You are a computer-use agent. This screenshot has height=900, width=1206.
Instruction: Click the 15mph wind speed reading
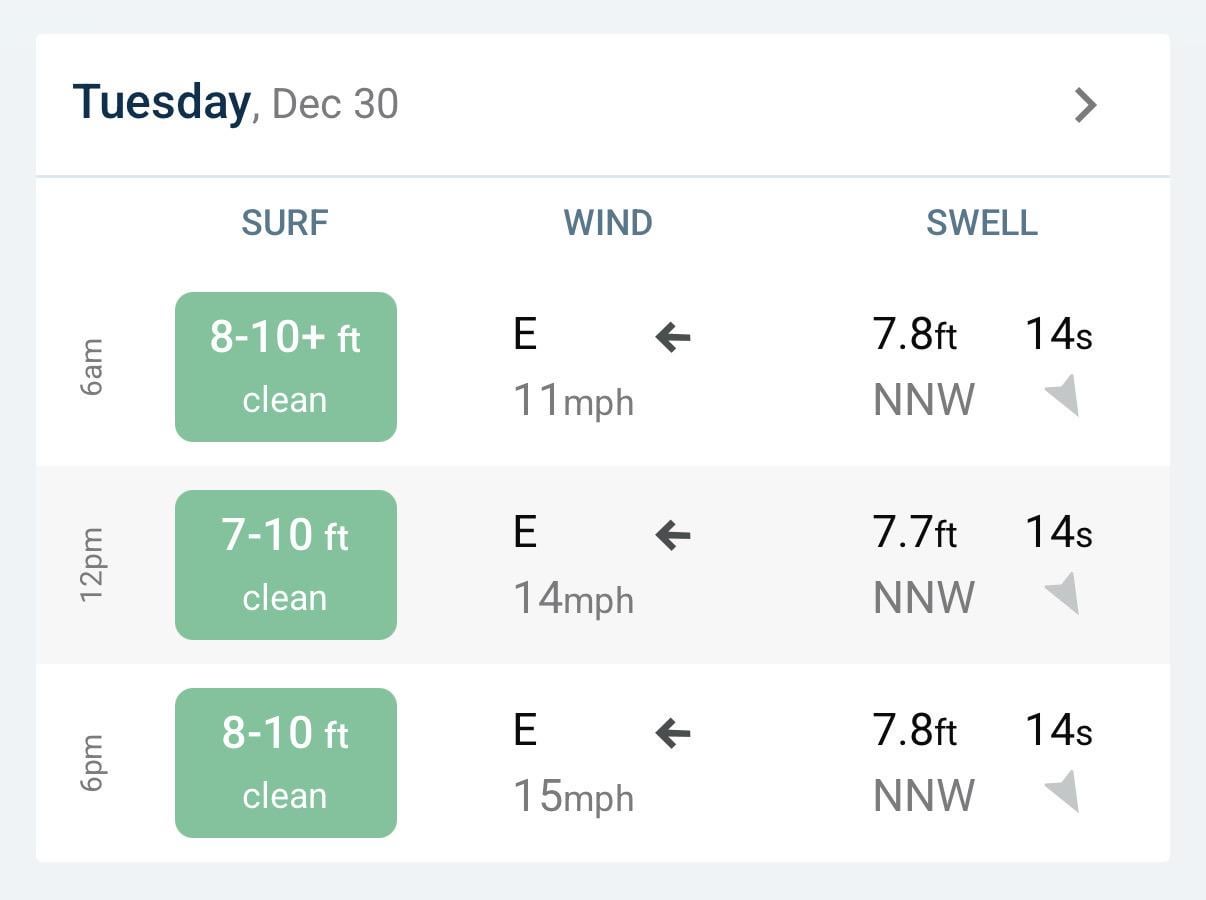(x=573, y=797)
